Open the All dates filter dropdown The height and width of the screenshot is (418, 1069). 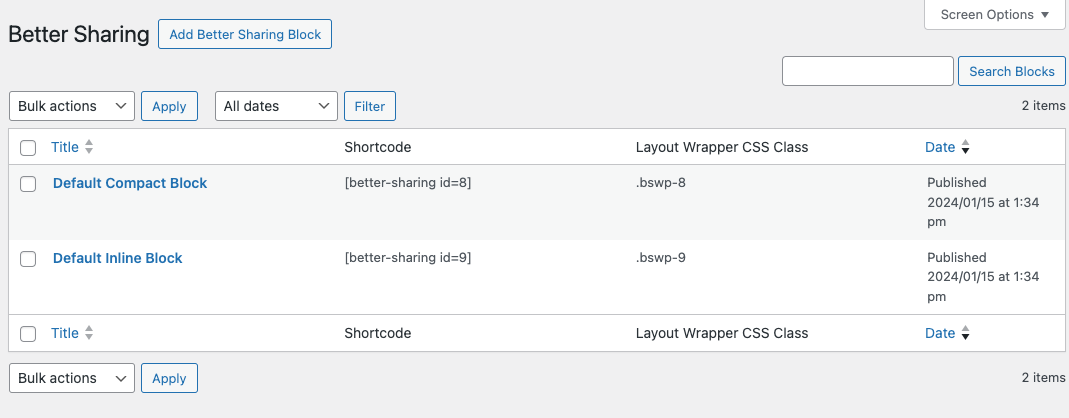coord(276,106)
